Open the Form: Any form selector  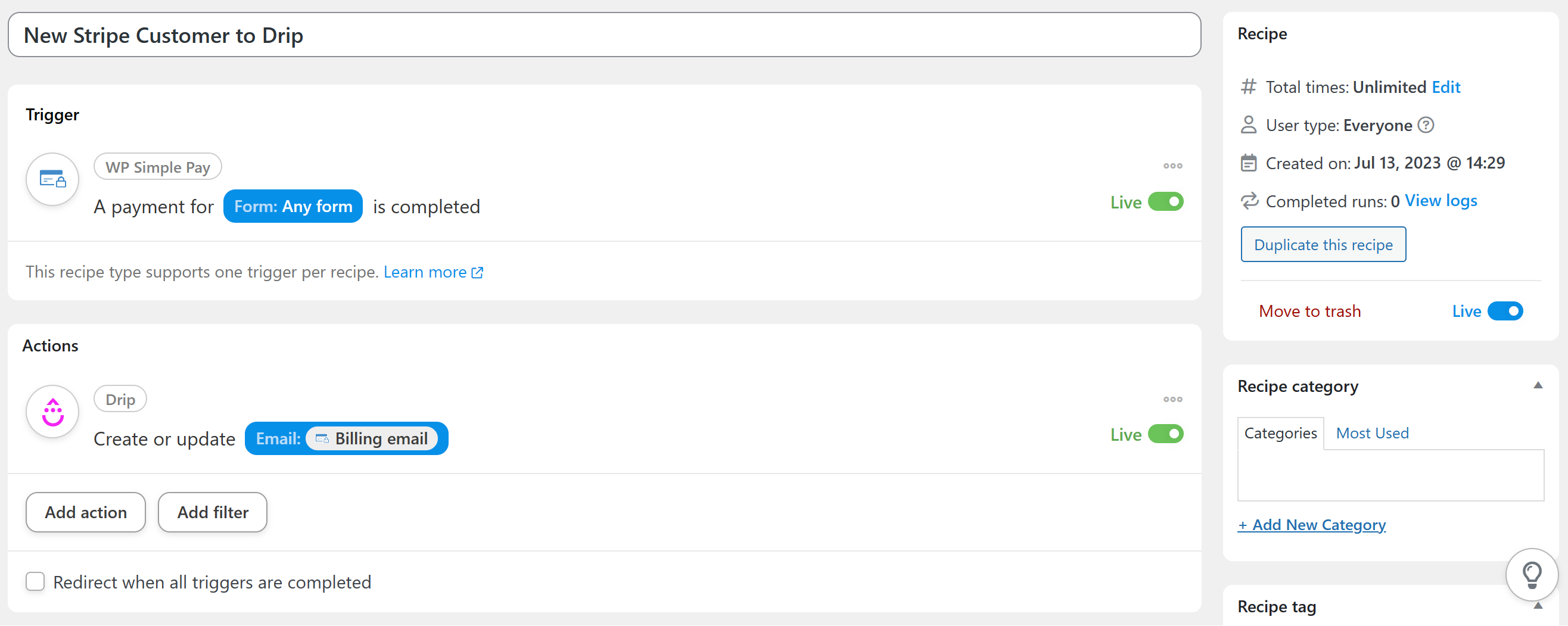click(x=293, y=207)
